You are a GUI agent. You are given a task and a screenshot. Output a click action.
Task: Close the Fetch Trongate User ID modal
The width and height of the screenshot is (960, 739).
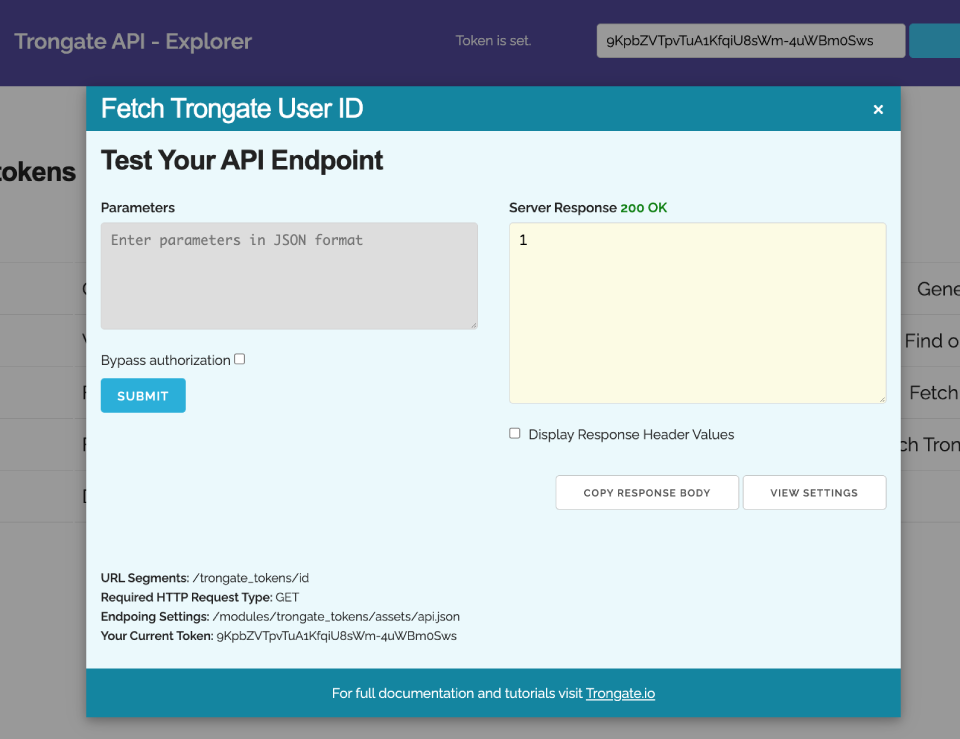878,110
